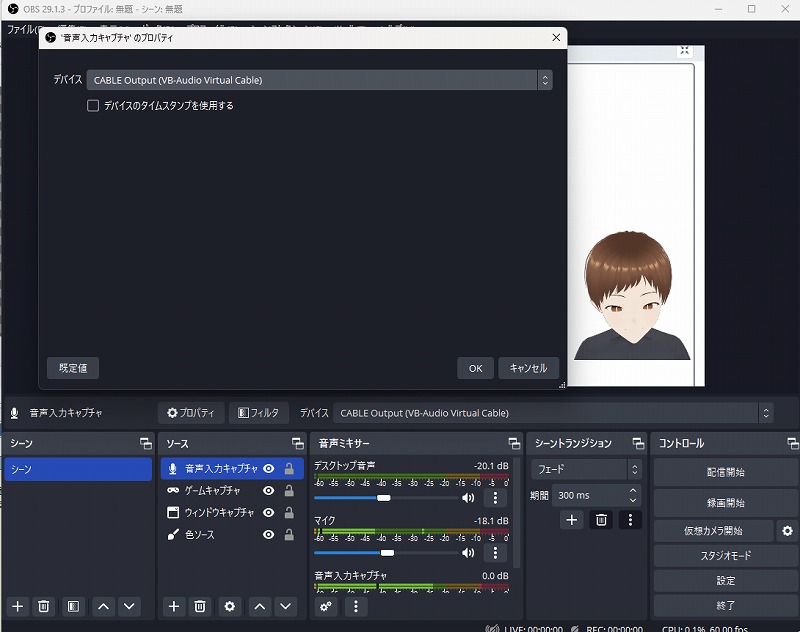Open ファイル menu
This screenshot has width=800, height=632.
[22, 30]
